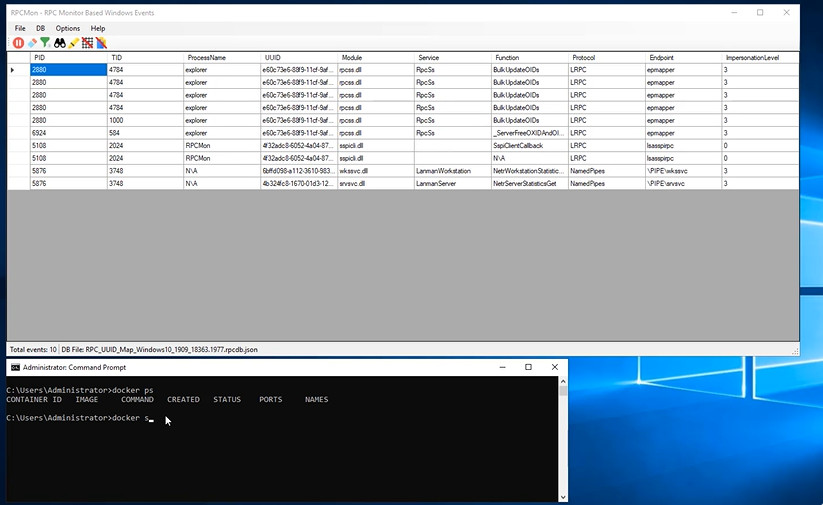Sort by the UUID column header
This screenshot has width=823, height=505.
[x=299, y=58]
